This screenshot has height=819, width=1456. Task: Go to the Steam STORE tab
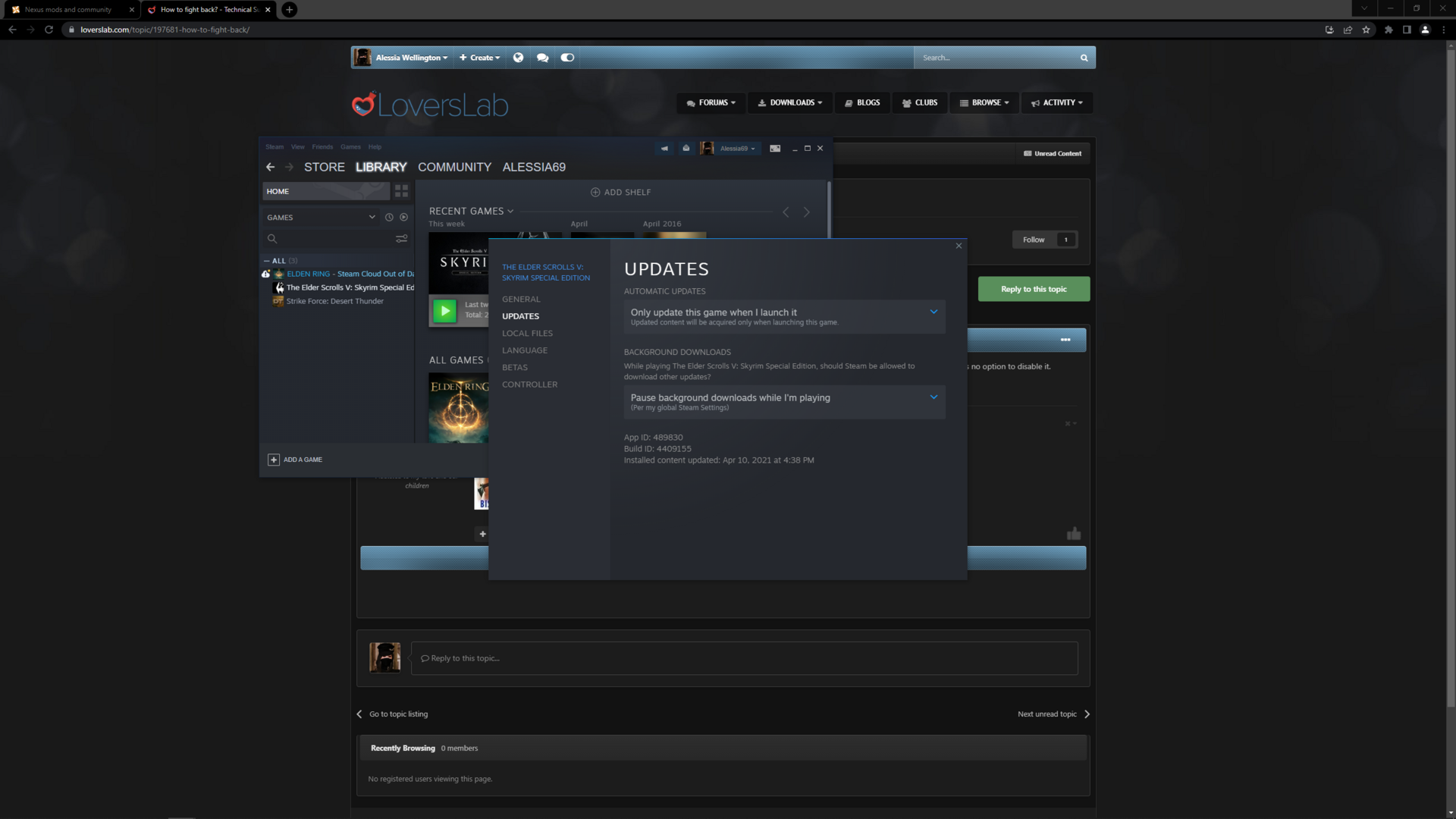click(325, 167)
